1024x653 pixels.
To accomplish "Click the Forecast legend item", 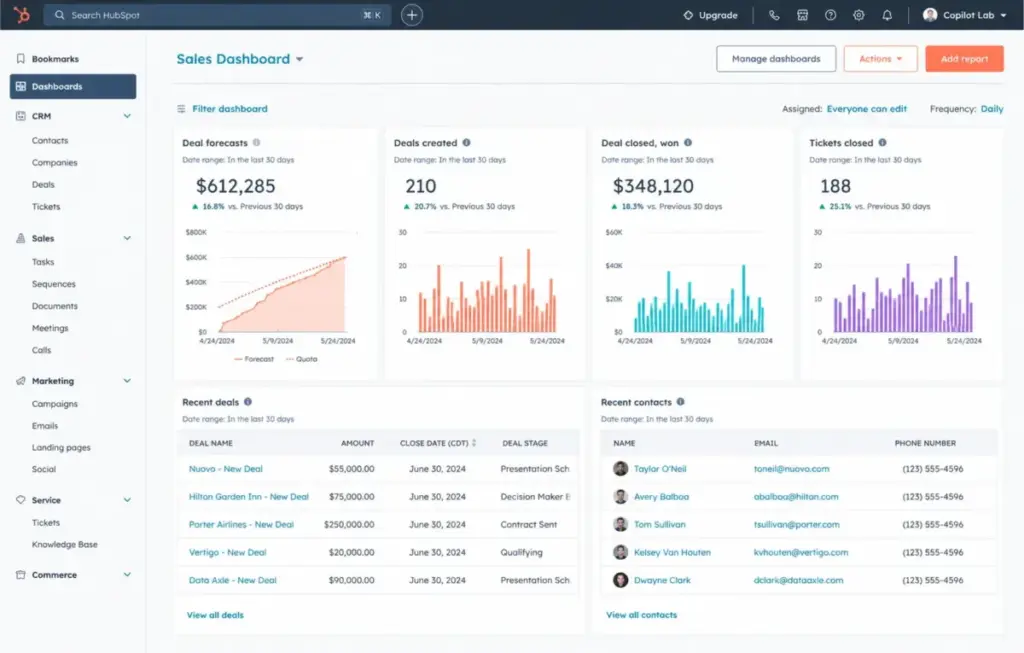I will (x=254, y=359).
